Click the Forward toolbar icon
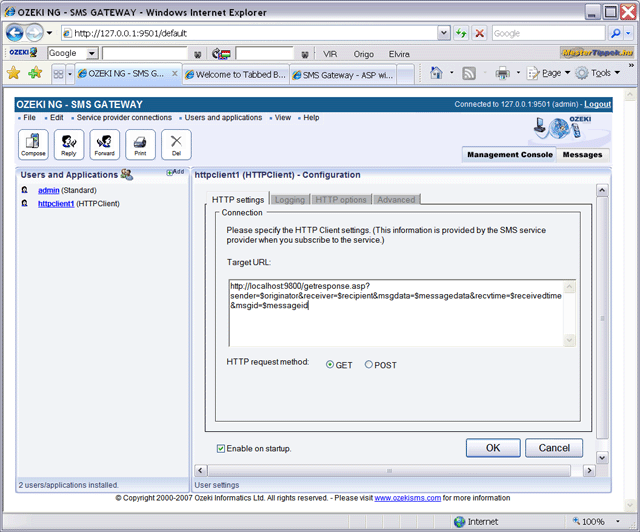Image resolution: width=640 pixels, height=532 pixels. point(104,144)
